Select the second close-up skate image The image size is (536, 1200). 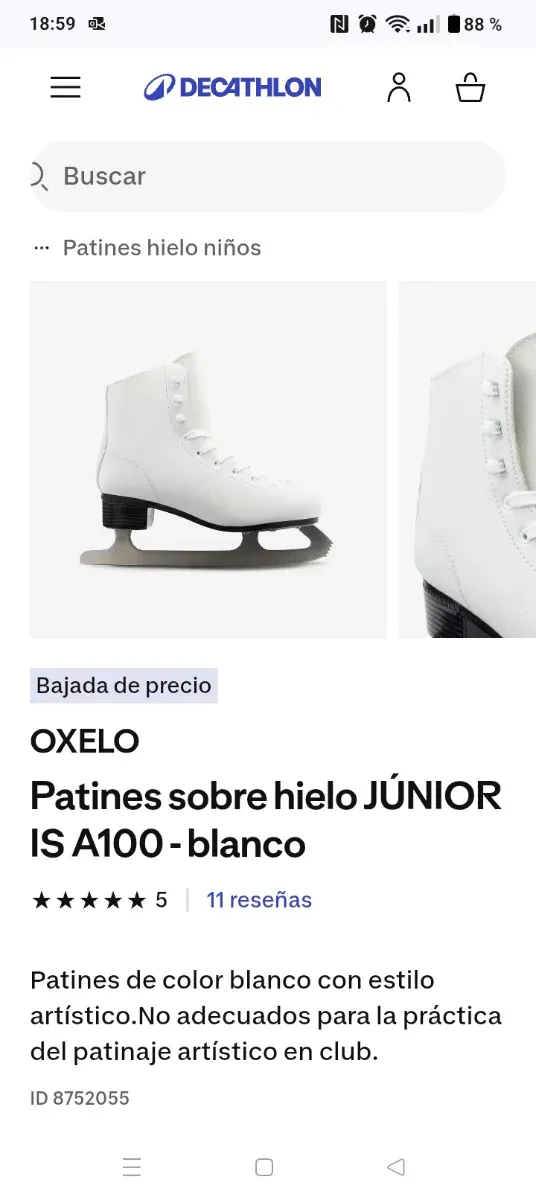tap(468, 459)
